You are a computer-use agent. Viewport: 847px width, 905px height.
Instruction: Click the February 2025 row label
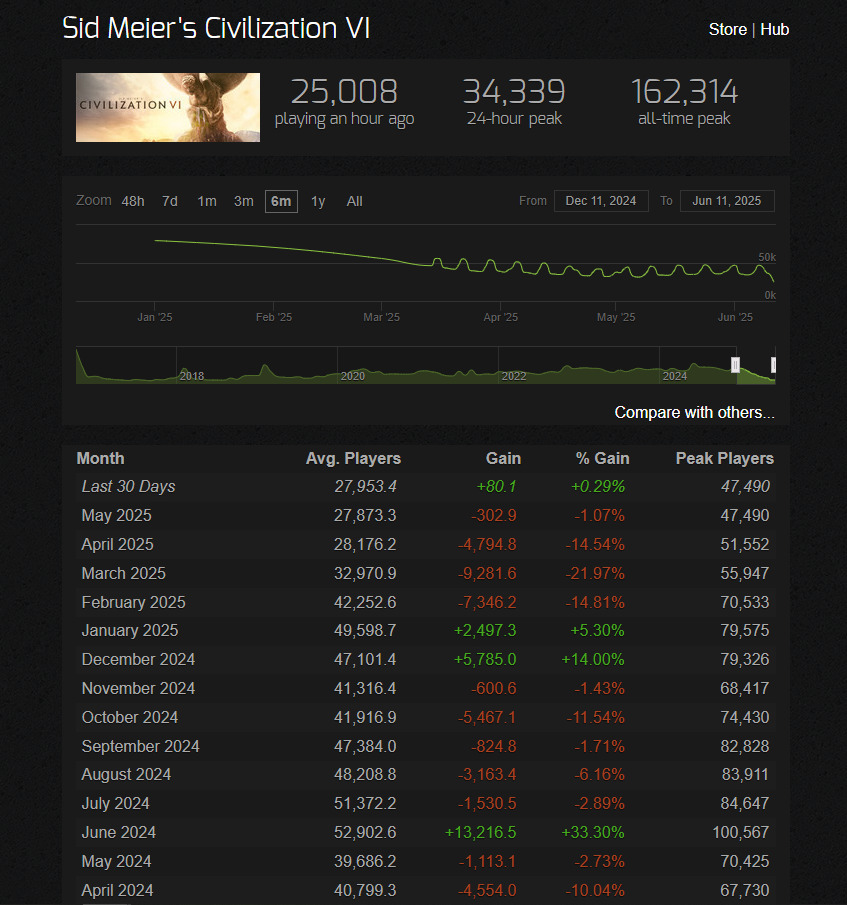pyautogui.click(x=133, y=602)
